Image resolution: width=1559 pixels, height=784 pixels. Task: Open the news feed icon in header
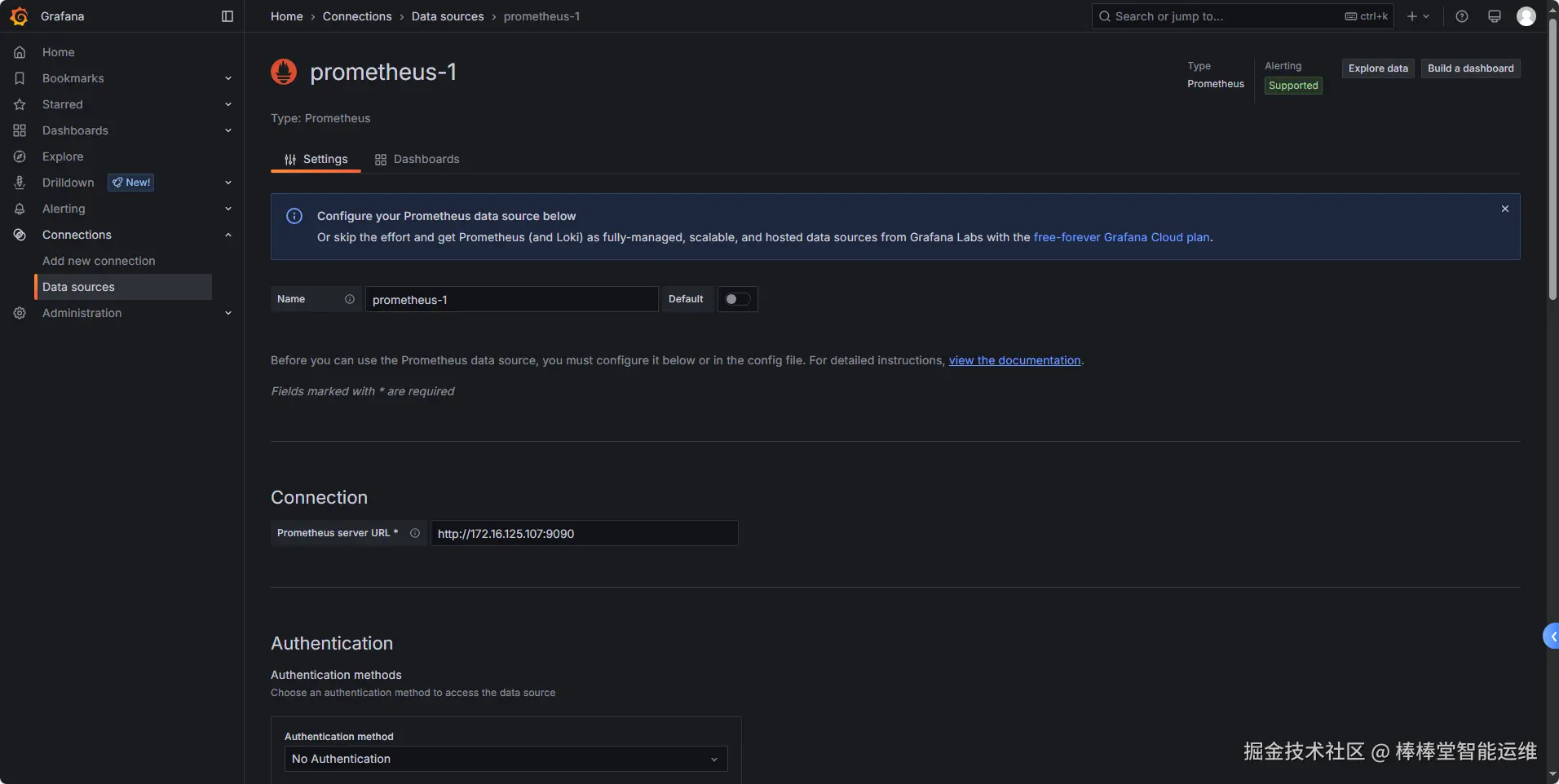point(1494,16)
